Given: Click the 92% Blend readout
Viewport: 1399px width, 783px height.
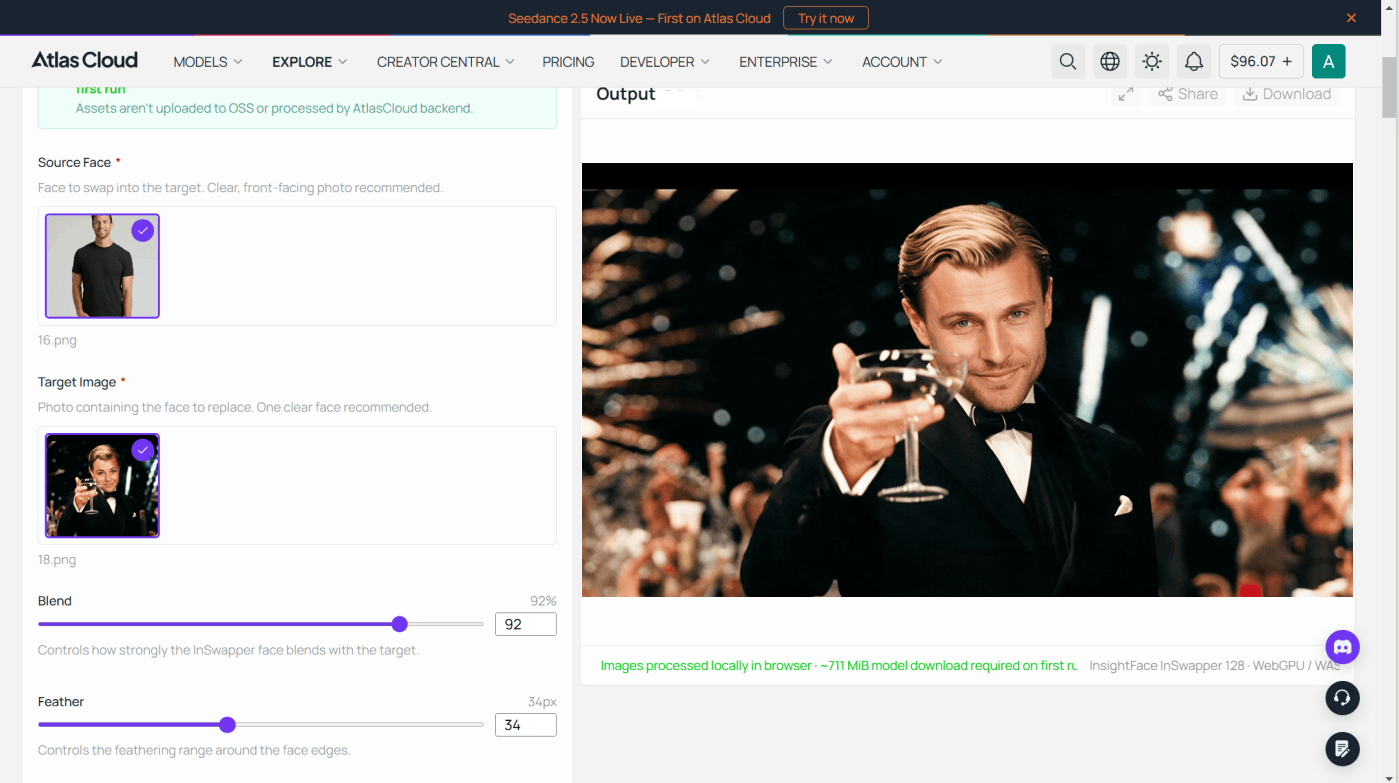Looking at the screenshot, I should pos(543,601).
